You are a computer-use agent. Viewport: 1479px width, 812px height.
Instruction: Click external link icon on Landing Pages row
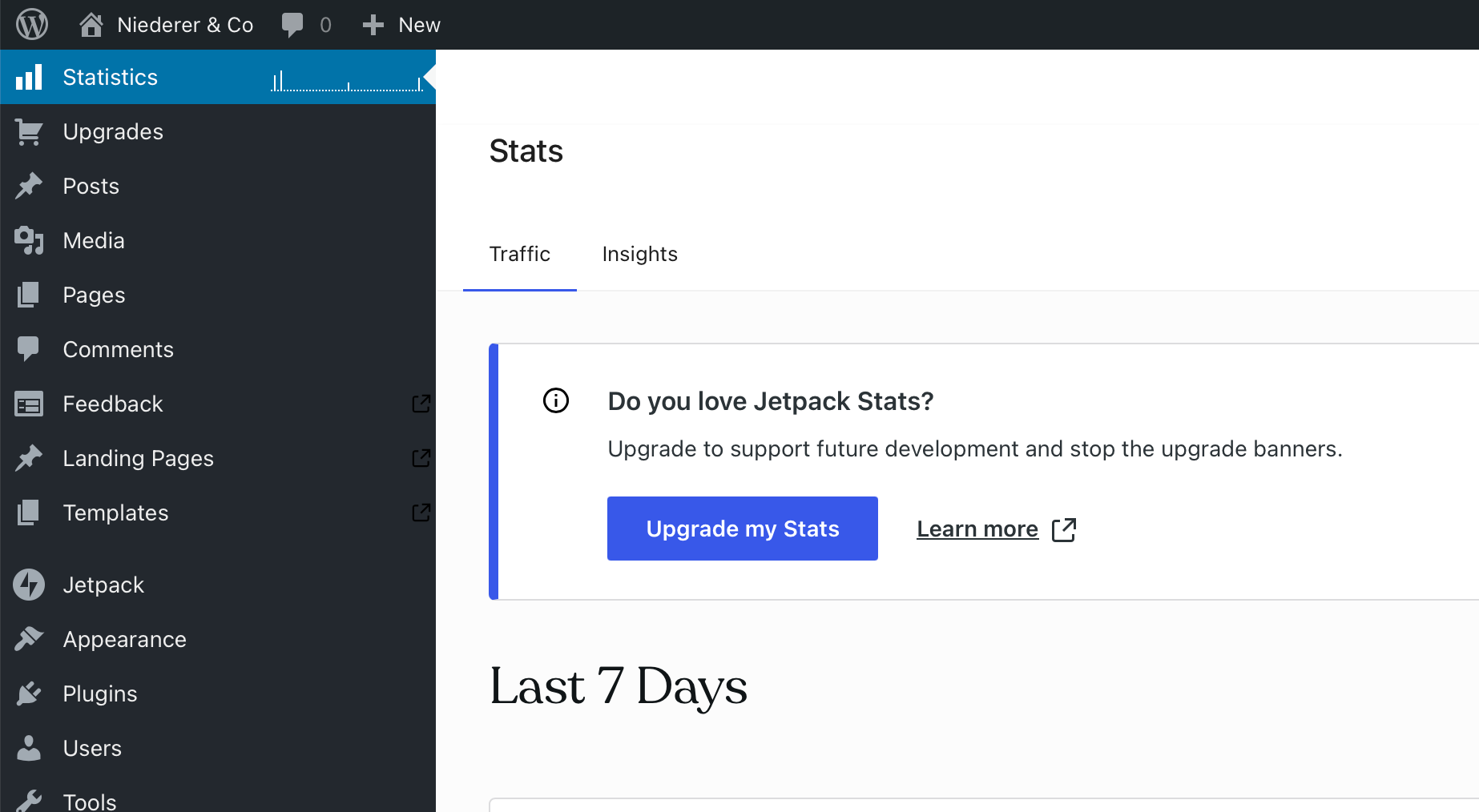(421, 458)
